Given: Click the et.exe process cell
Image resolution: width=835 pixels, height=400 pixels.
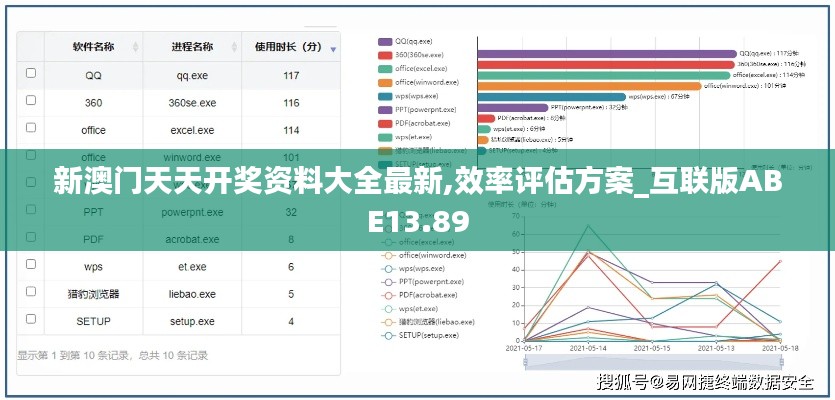Looking at the screenshot, I should pos(192,267).
